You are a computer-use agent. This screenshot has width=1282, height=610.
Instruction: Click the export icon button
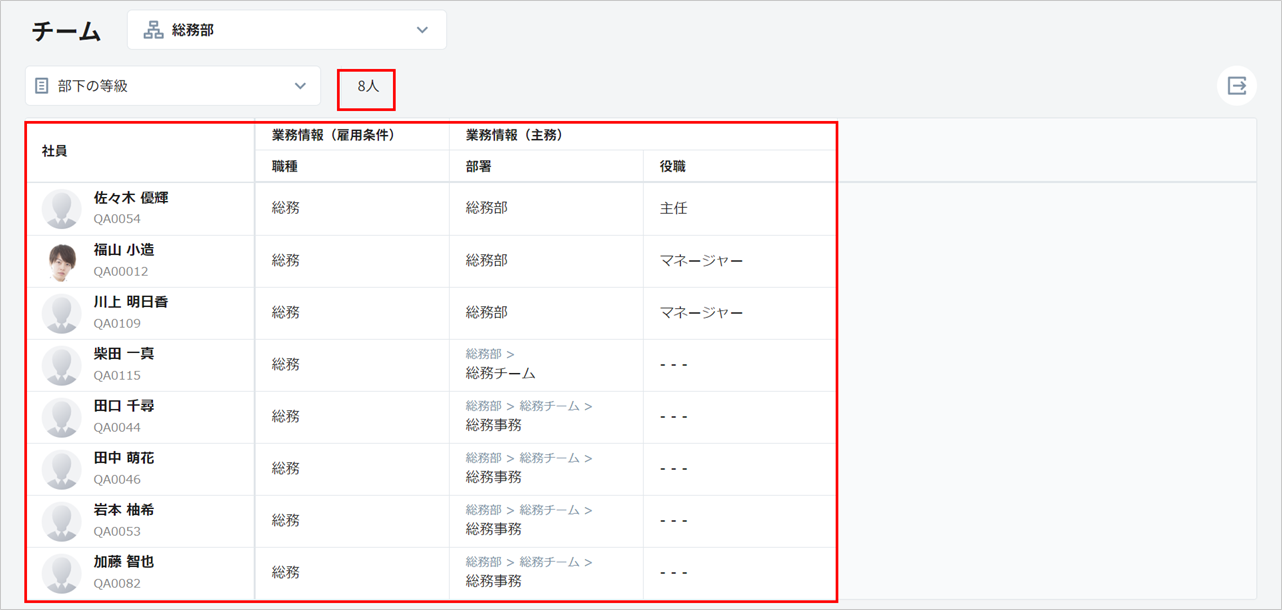click(1237, 86)
